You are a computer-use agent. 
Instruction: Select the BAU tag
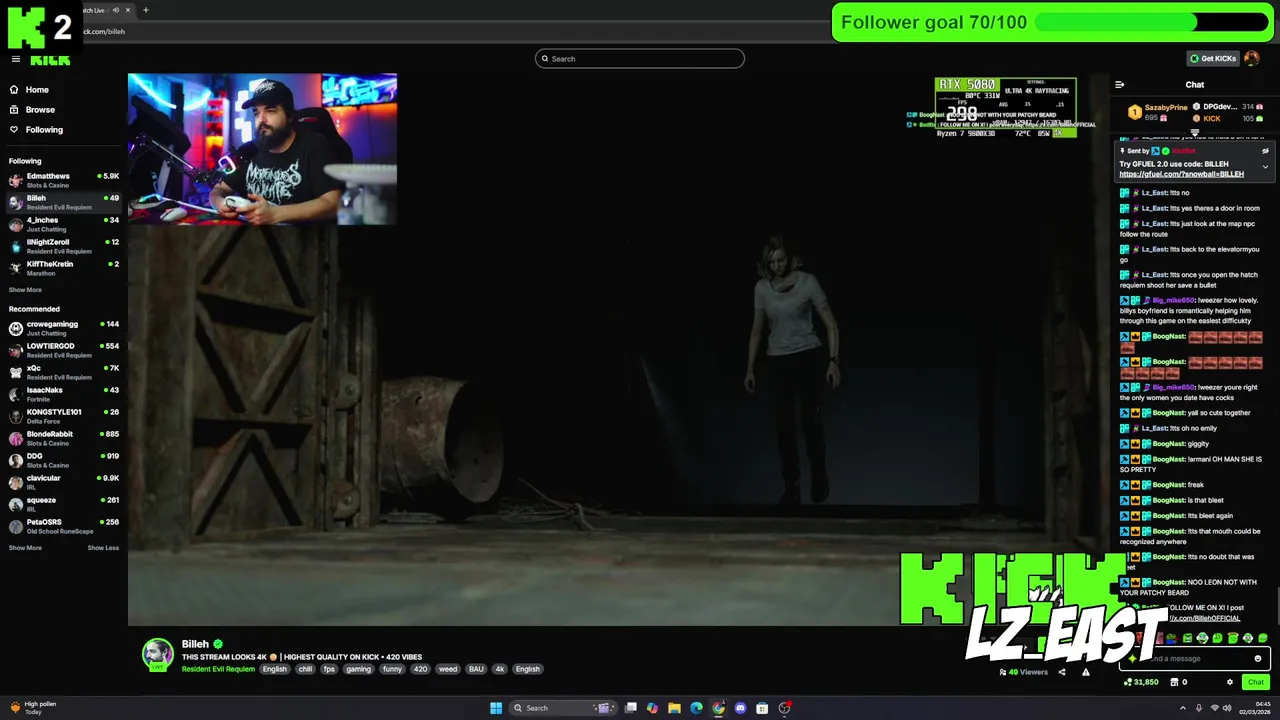[476, 669]
